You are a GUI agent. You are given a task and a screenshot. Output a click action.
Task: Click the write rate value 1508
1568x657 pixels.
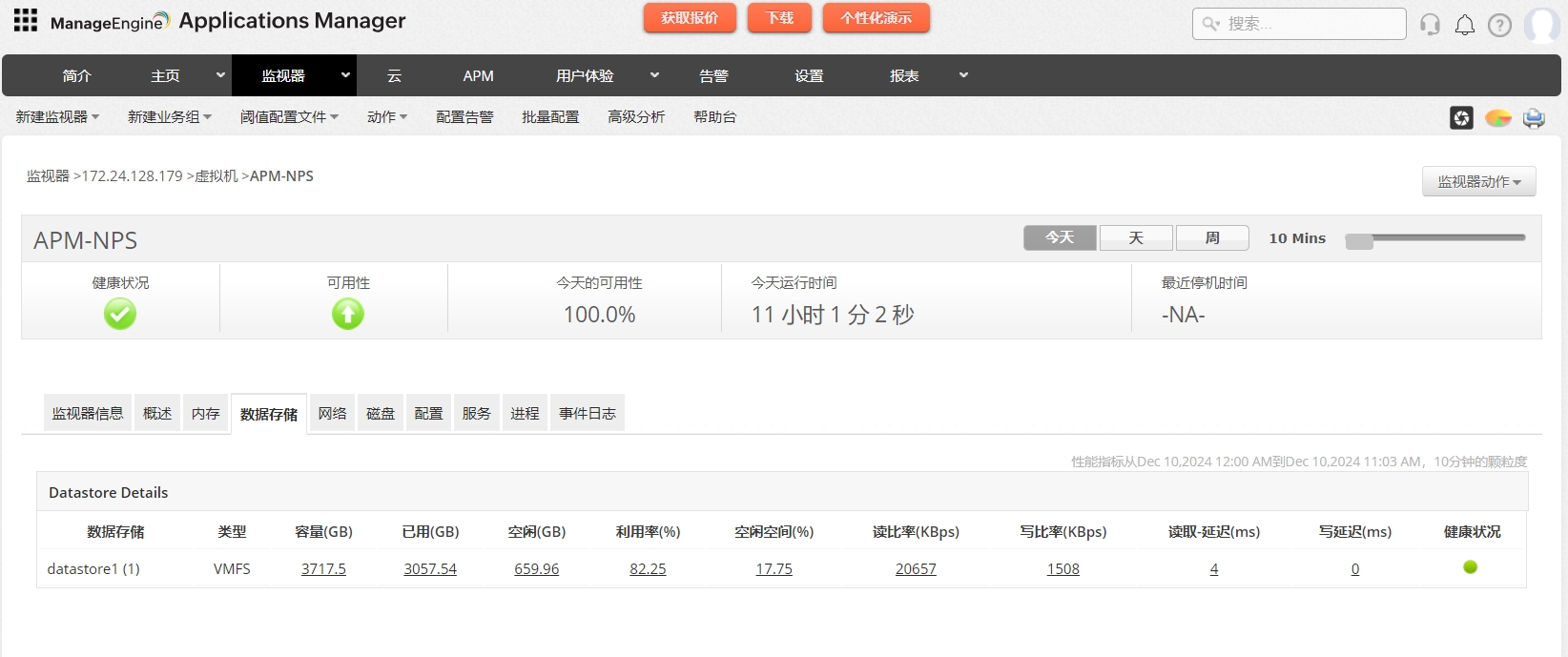point(1063,568)
